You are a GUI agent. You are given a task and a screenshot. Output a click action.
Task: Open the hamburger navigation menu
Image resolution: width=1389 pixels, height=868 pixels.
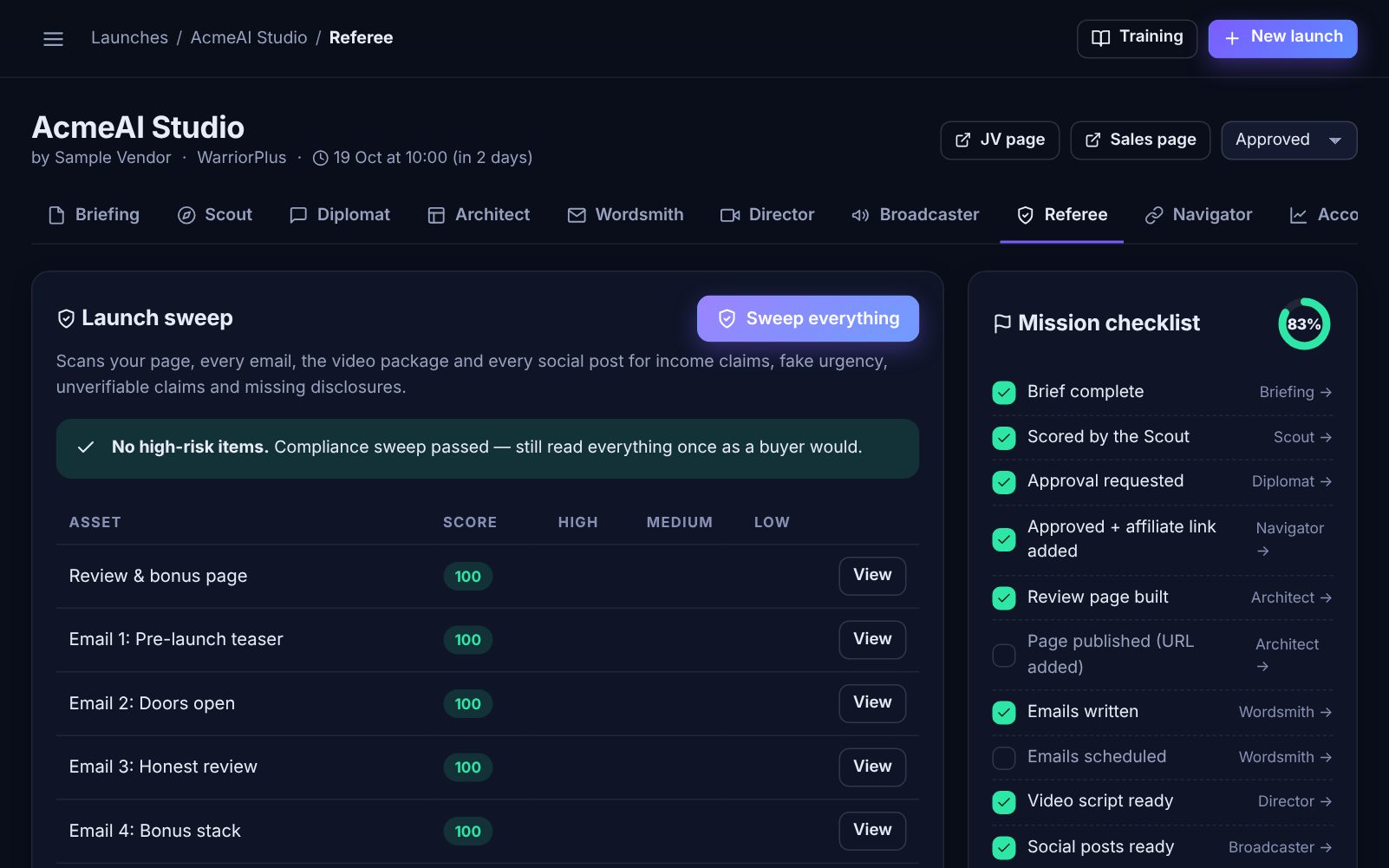[x=53, y=39]
